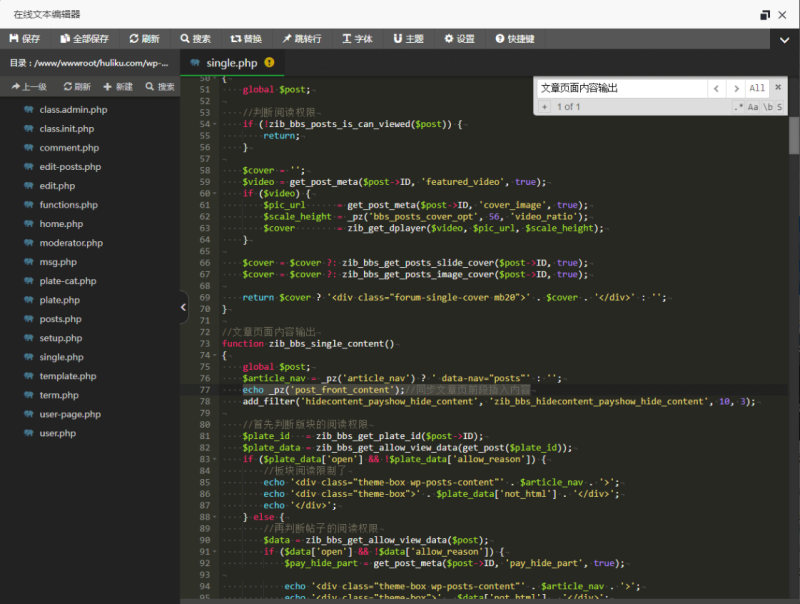Viewport: 800px width, 604px height.
Task: Create a new item with 新建
Action: tap(118, 87)
